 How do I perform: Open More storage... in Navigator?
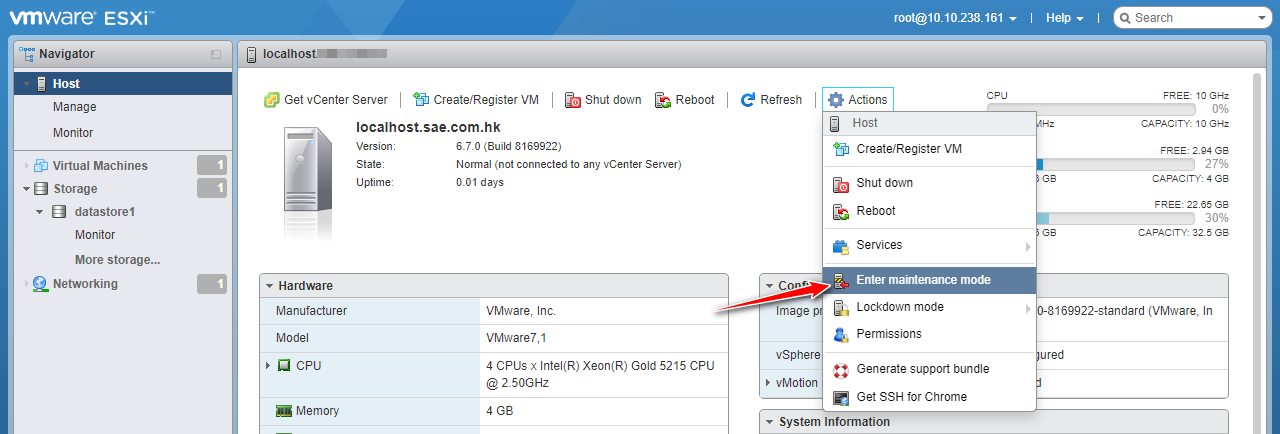click(x=117, y=260)
